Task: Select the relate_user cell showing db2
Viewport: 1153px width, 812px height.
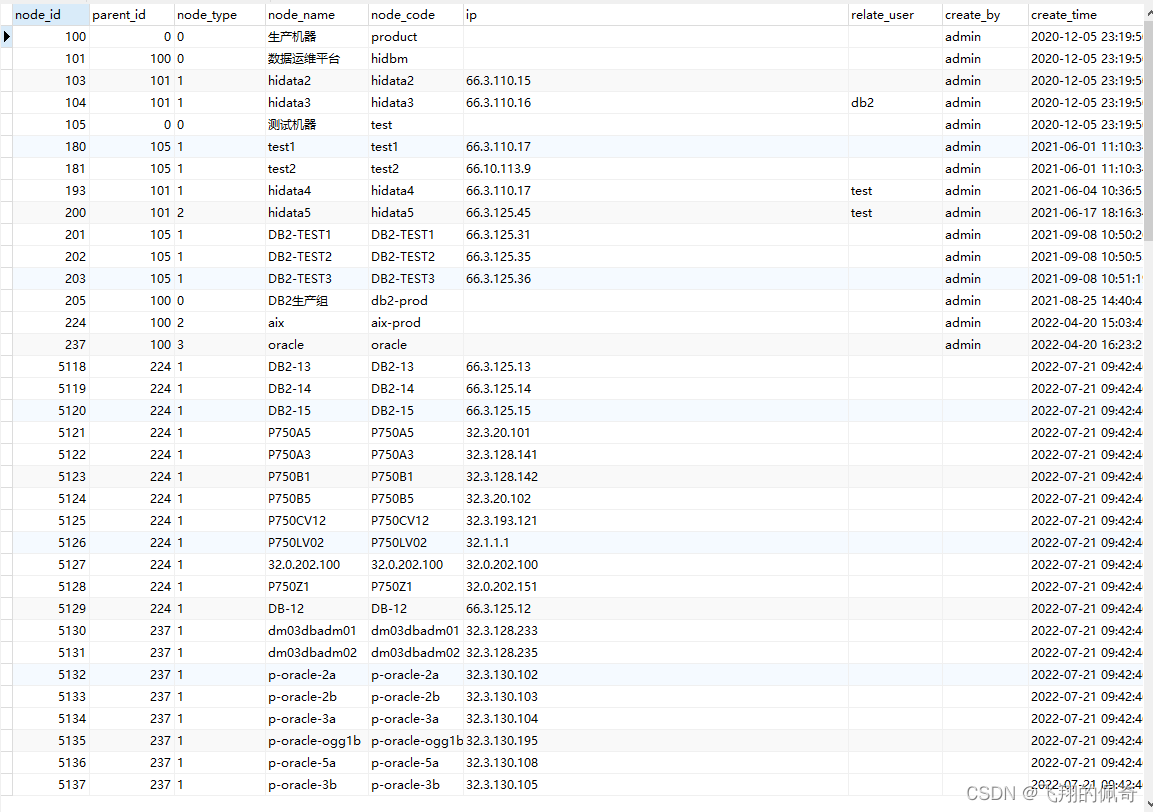Action: [862, 103]
